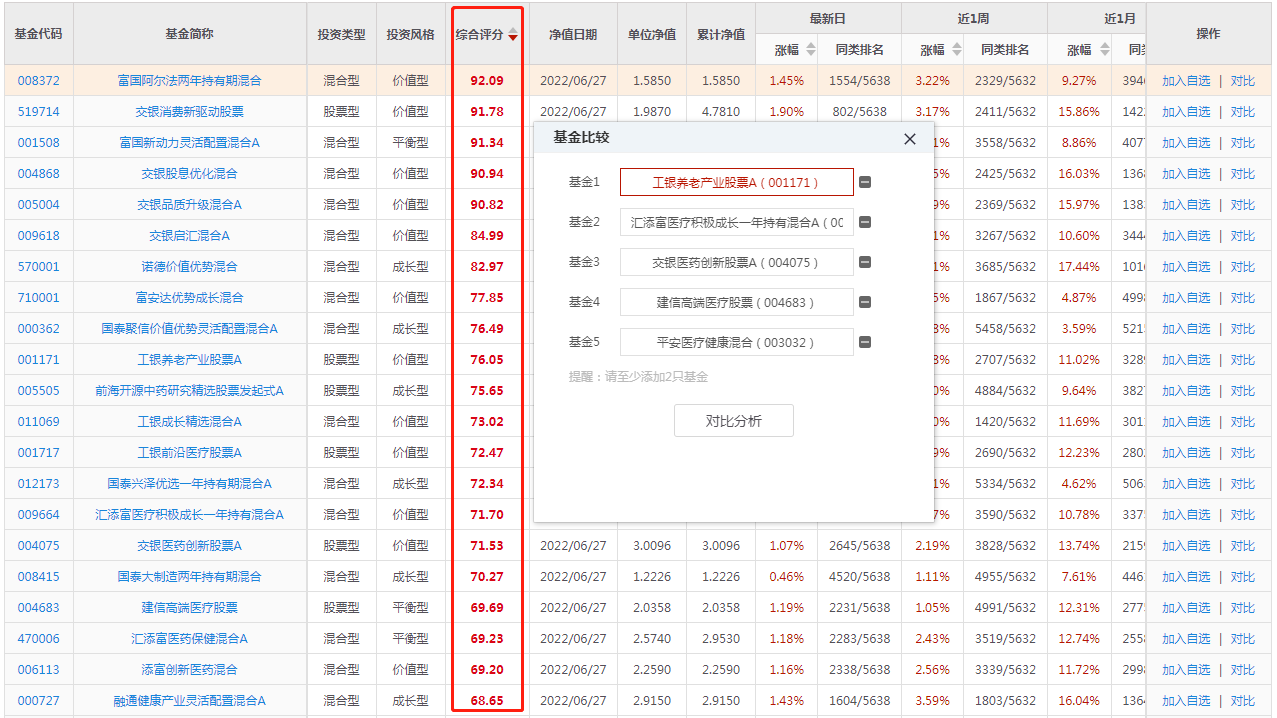The height and width of the screenshot is (718, 1277).
Task: Open fund 国泰聚信价值优势灵活配置混合A
Action: [189, 329]
